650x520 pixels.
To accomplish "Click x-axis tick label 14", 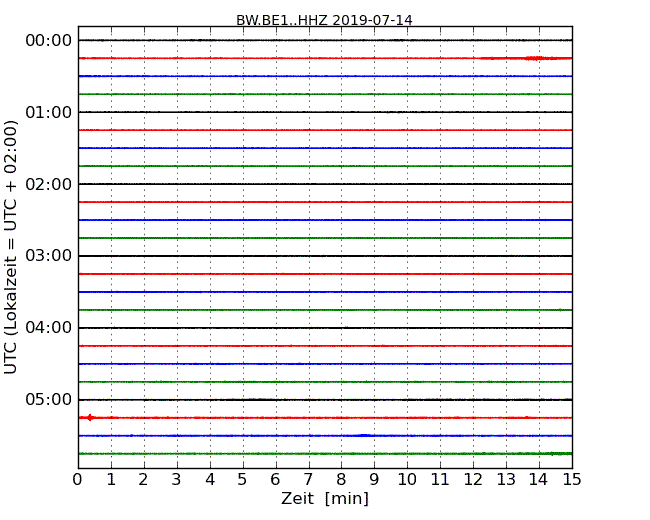I will (x=539, y=480).
